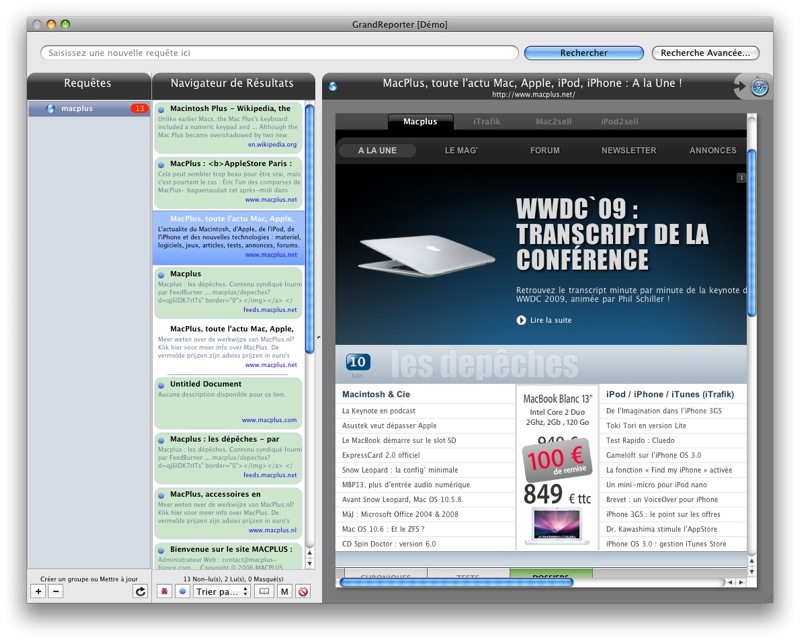
Task: Click the small '1' slide indicator on banner
Action: 741,178
